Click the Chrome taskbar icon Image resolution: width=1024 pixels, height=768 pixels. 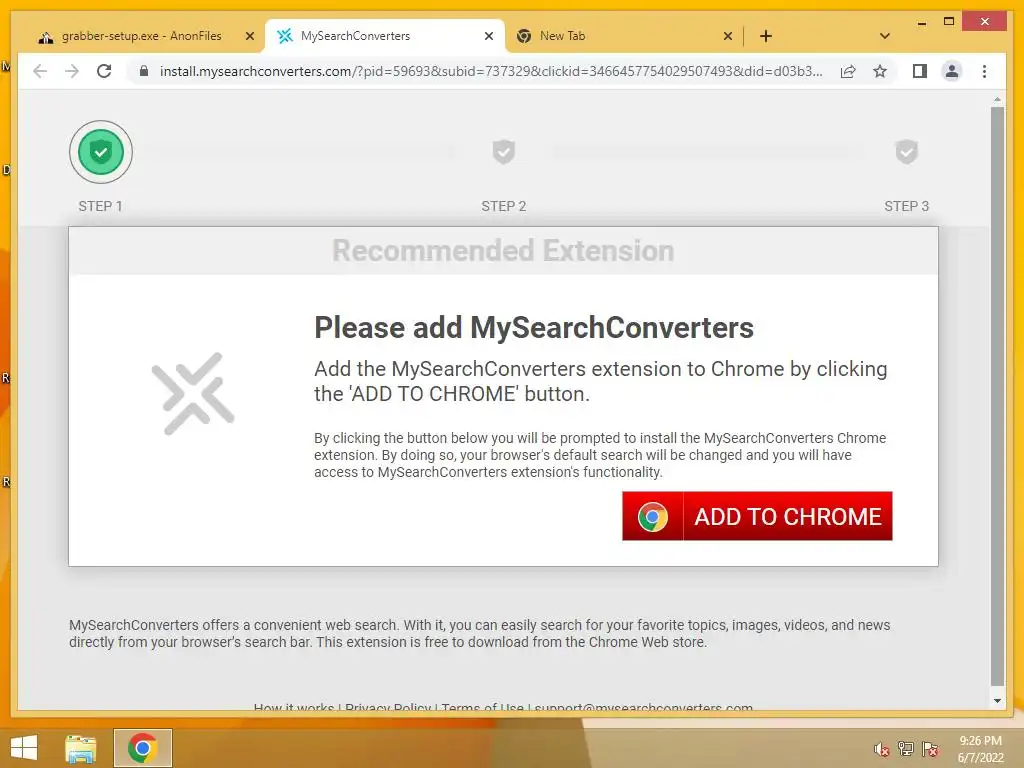[x=142, y=748]
